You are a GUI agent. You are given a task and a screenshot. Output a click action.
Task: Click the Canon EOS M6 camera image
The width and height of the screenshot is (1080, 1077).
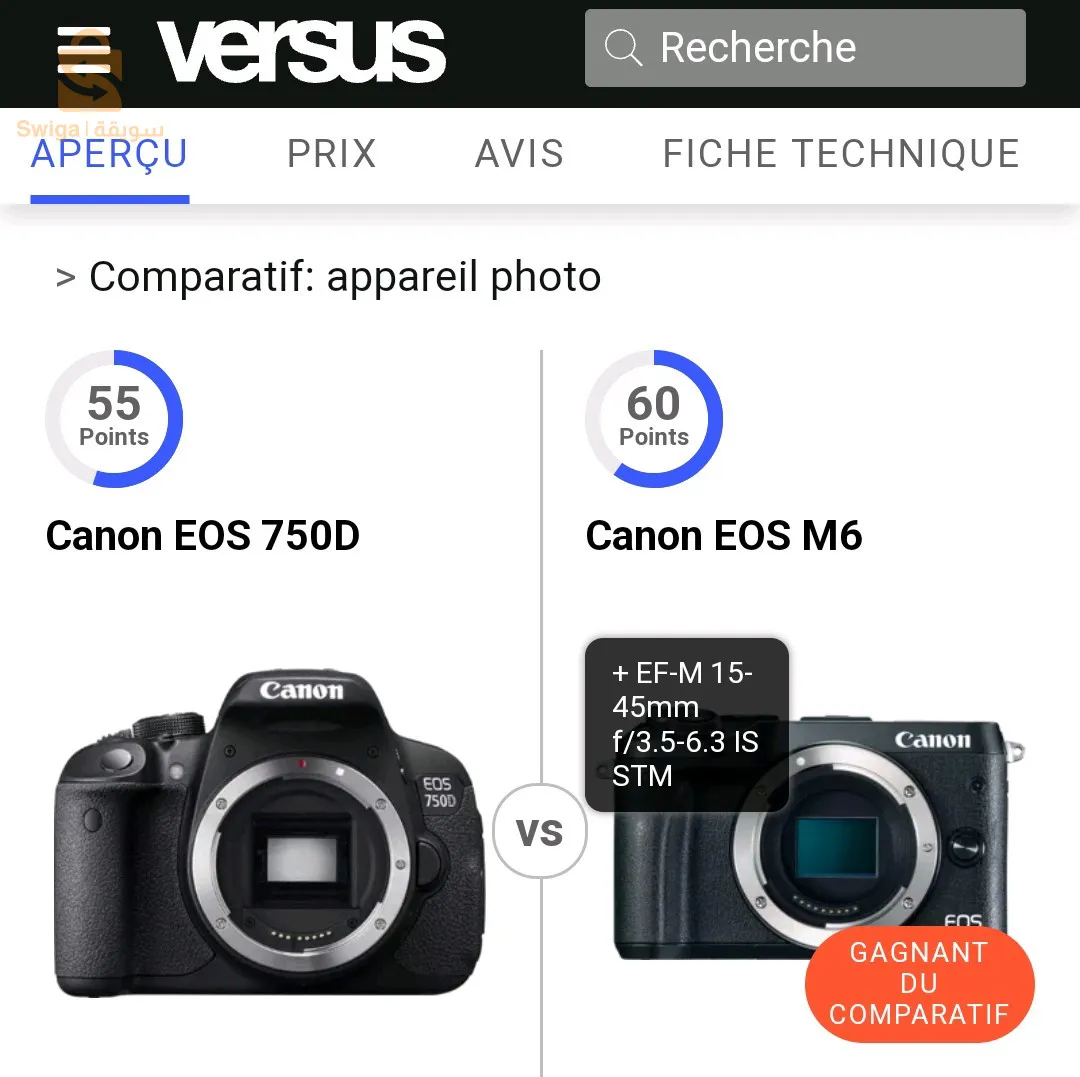tap(818, 839)
